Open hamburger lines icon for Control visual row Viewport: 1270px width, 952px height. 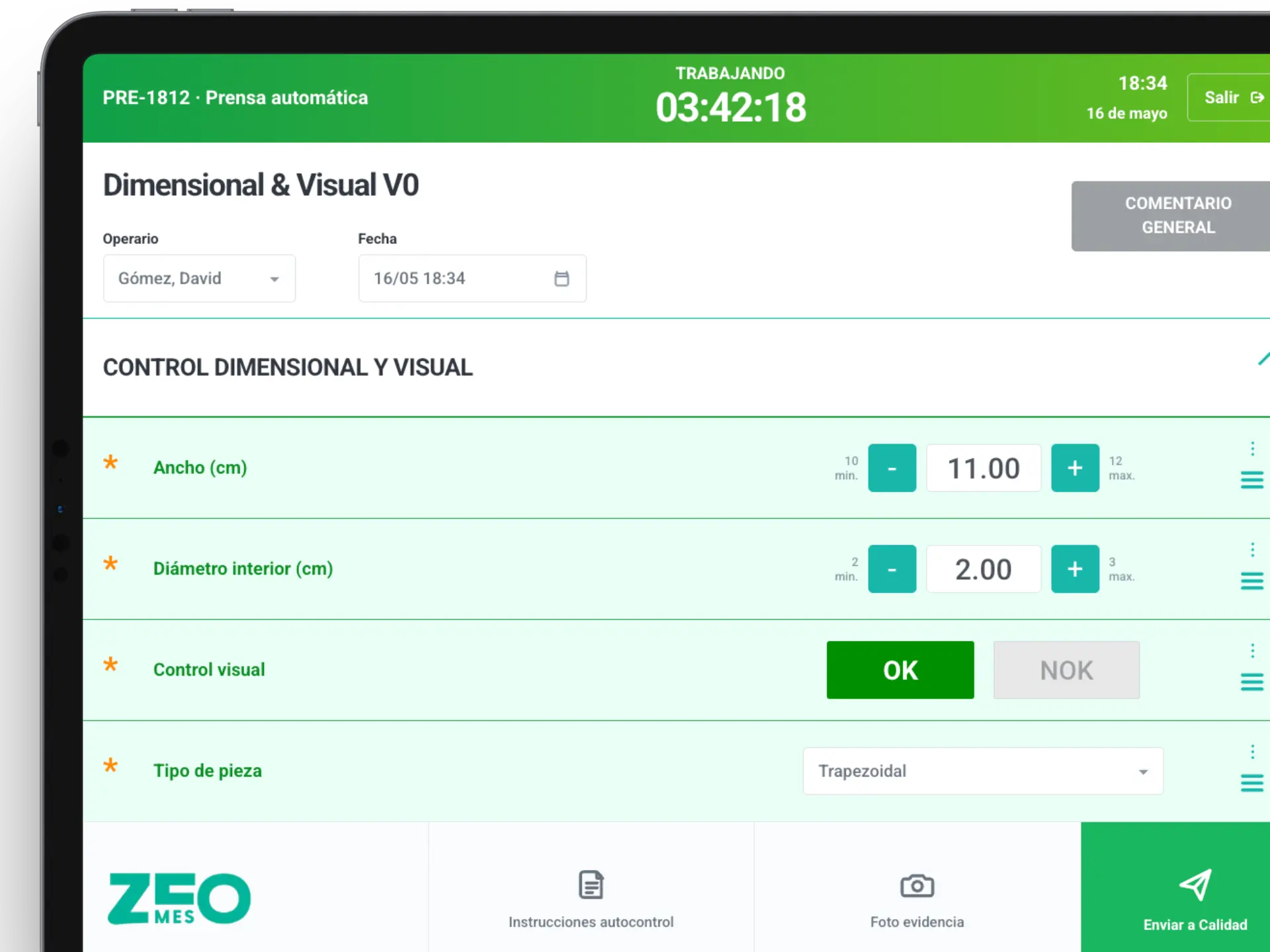tap(1252, 682)
